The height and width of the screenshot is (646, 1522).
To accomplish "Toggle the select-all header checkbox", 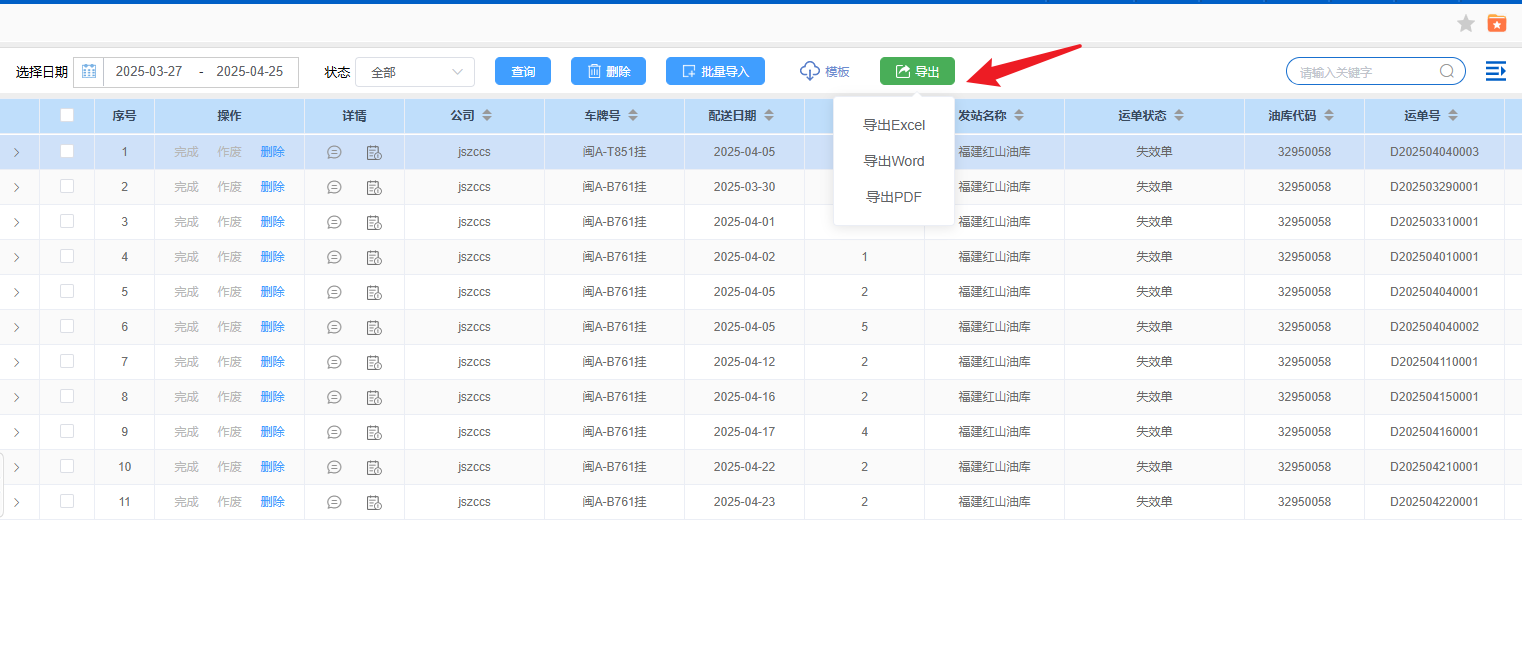I will (x=67, y=115).
